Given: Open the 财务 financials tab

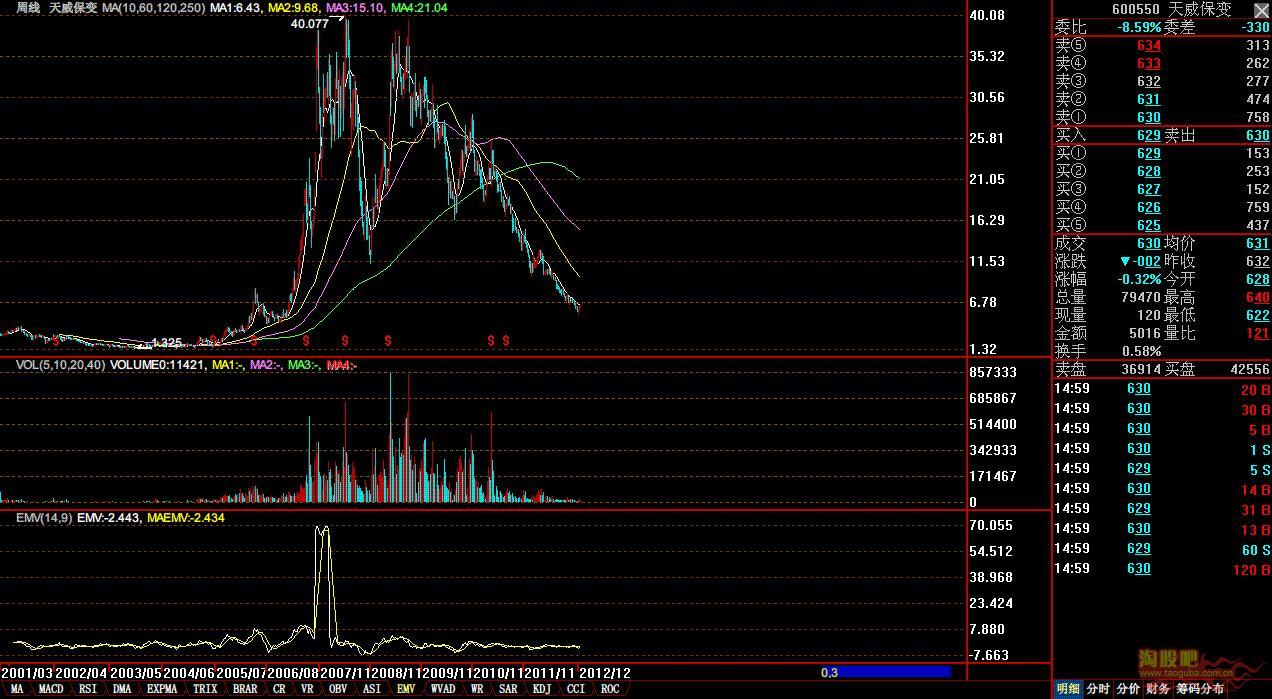Looking at the screenshot, I should [x=1158, y=689].
